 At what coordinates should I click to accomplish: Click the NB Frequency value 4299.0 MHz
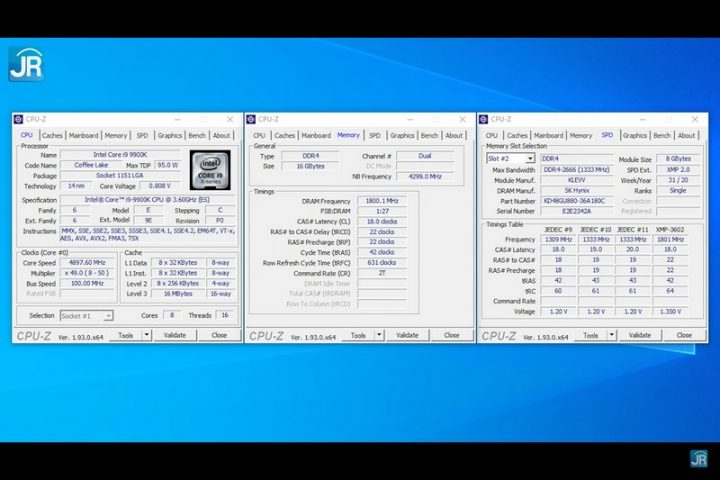tap(425, 176)
